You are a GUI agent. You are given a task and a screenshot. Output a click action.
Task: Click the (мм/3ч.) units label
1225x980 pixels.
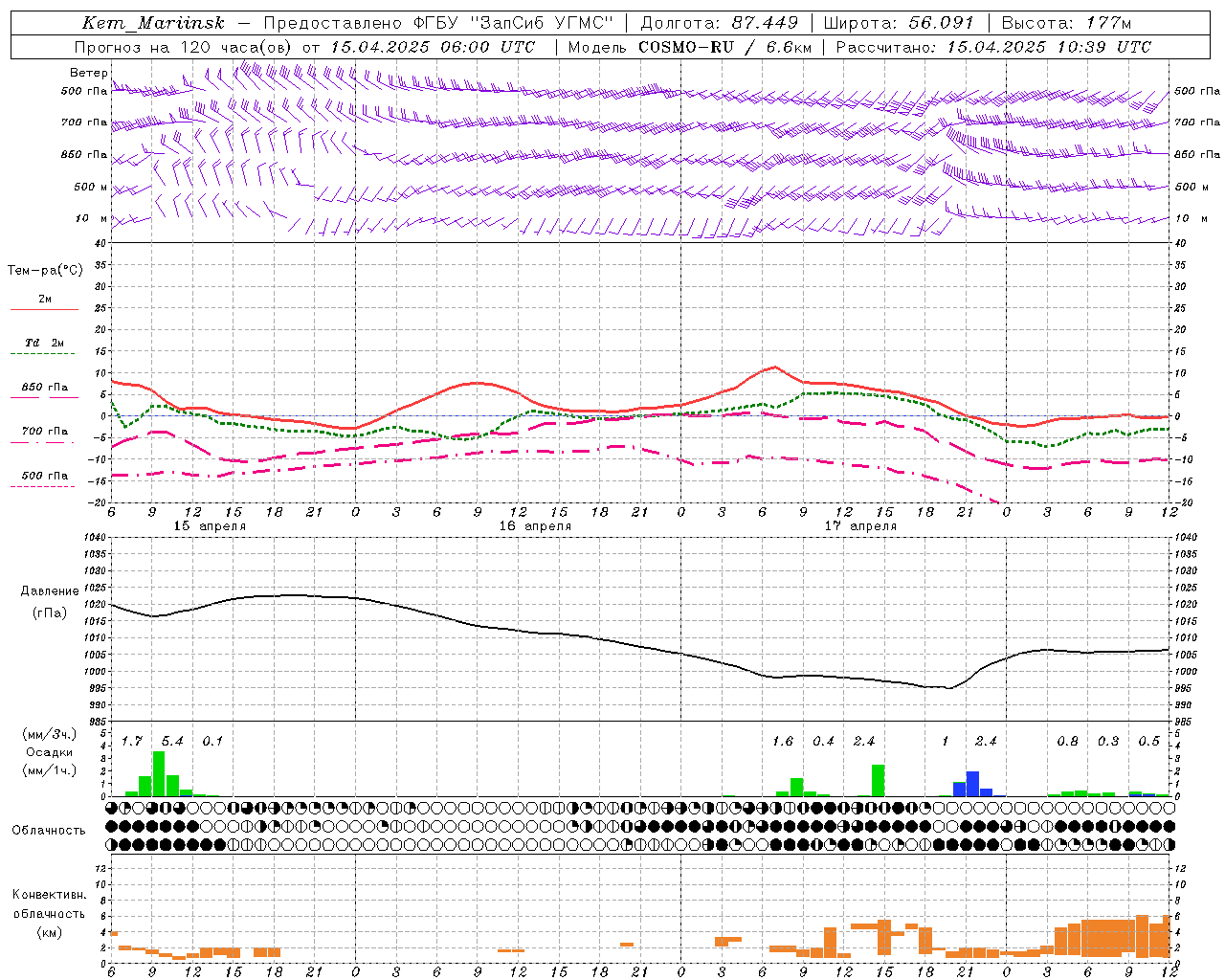[50, 734]
